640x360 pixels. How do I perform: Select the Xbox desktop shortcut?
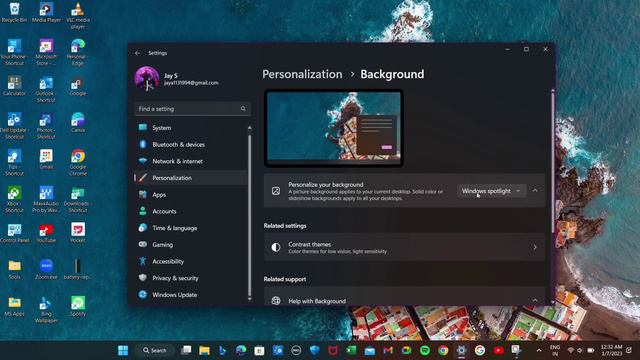pos(14,199)
